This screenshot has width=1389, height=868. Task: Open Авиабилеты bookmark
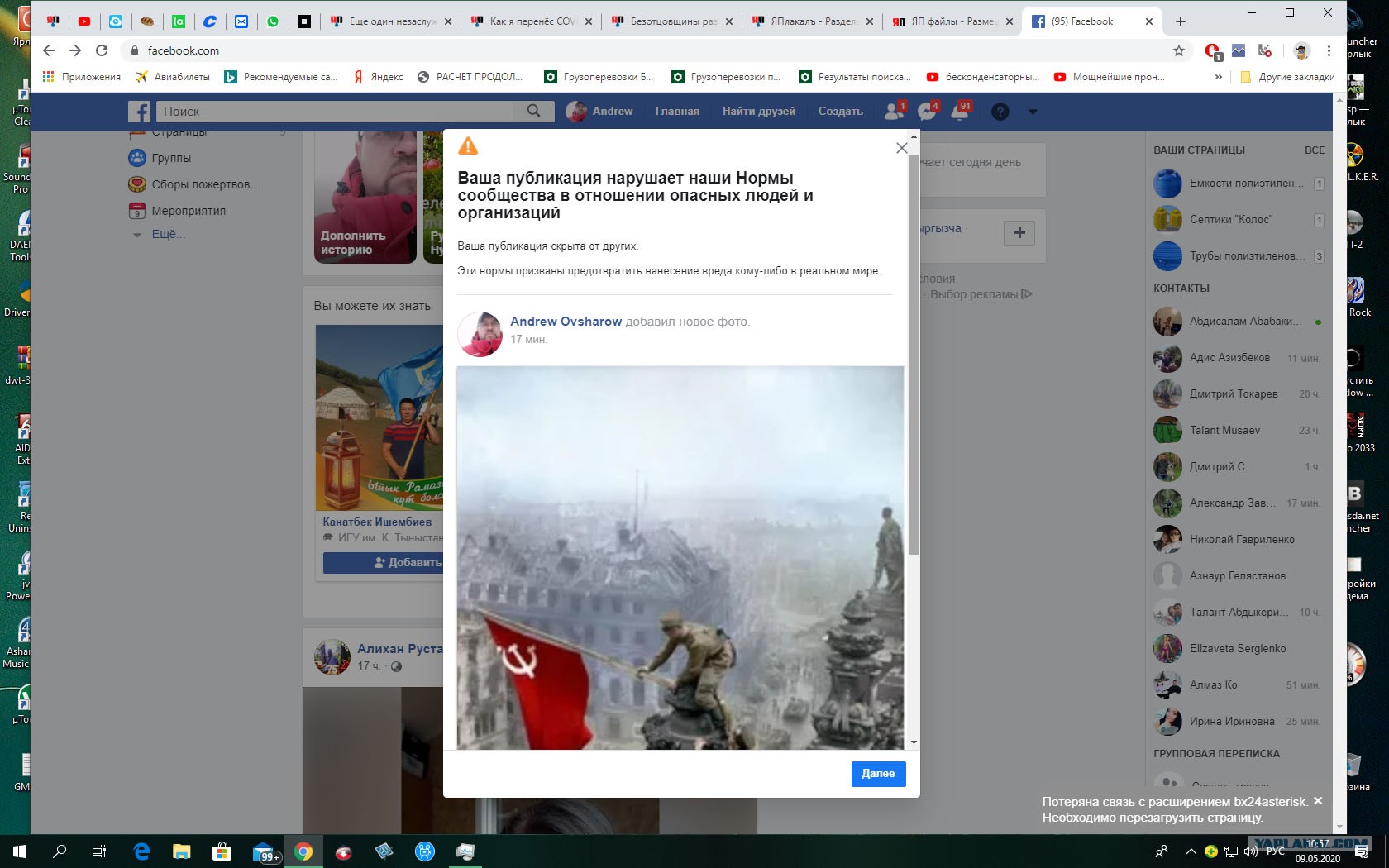pos(172,77)
